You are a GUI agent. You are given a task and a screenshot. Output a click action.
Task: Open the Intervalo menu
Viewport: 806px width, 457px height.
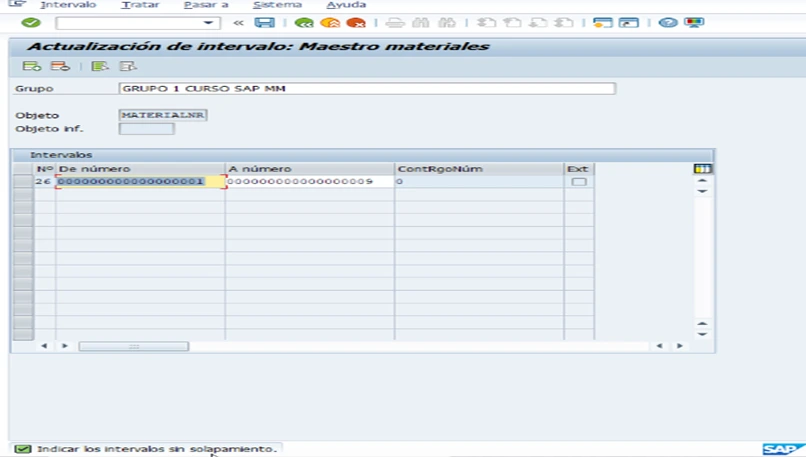(68, 5)
